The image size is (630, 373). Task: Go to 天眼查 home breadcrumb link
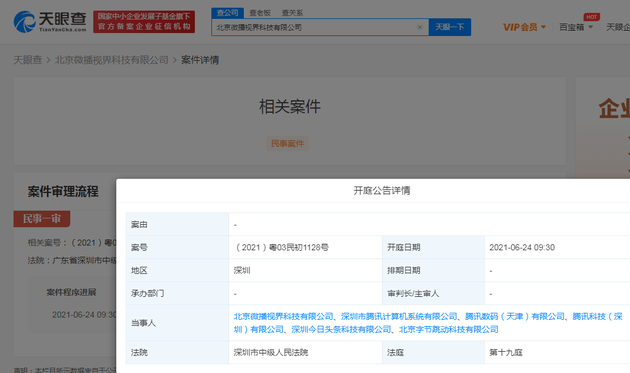(x=28, y=60)
